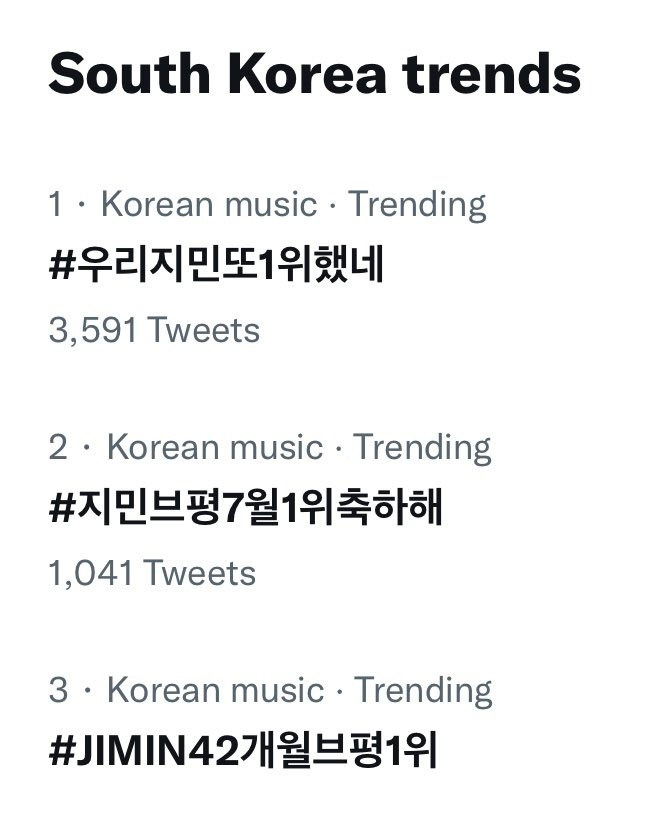This screenshot has width=667, height=814.
Task: Click rank number 1 in the trends list
Action: click(x=55, y=205)
